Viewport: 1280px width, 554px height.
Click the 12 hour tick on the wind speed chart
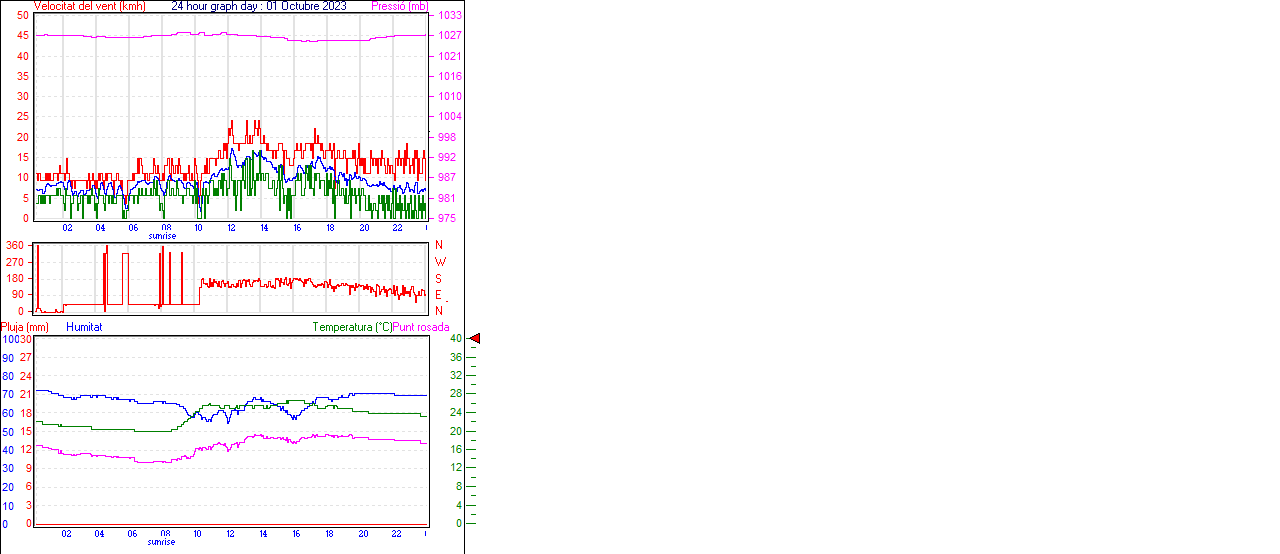coord(231,227)
